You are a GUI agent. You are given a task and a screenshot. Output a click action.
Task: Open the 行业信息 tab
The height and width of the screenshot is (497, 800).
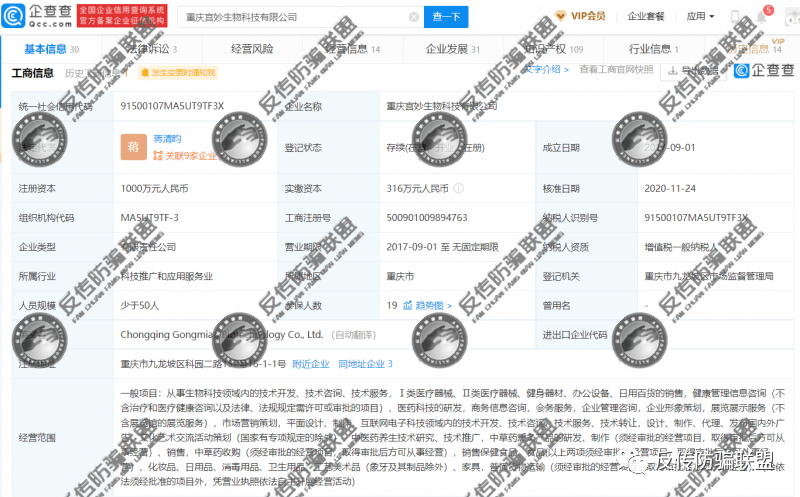650,48
